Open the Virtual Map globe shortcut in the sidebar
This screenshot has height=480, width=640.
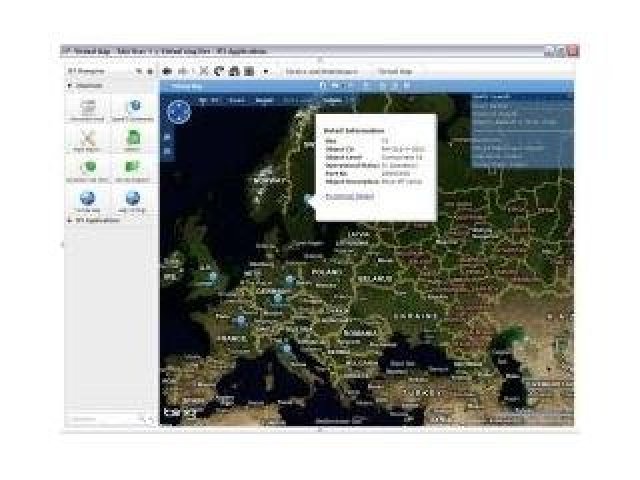coord(88,199)
